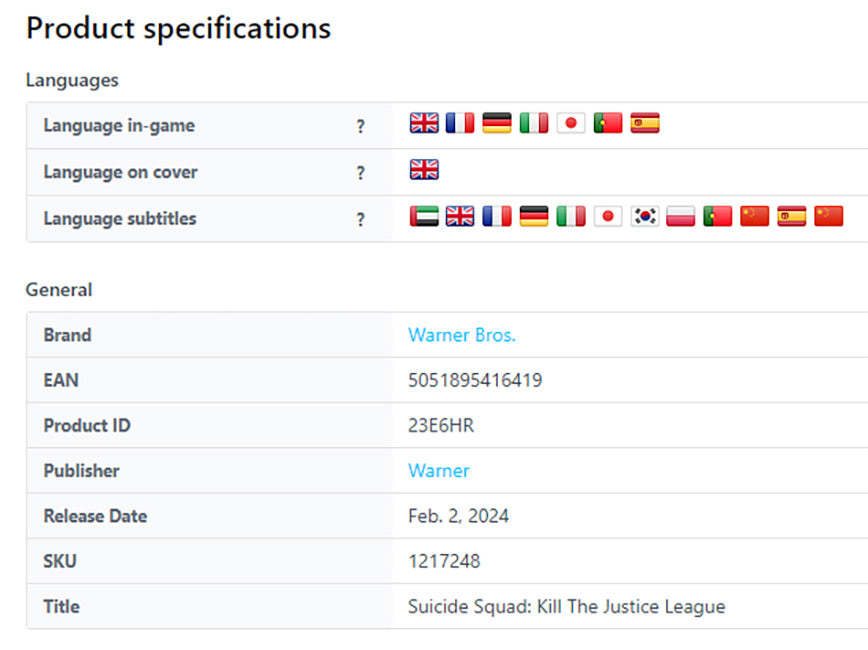Click the German flag in Language in-game row

497,123
